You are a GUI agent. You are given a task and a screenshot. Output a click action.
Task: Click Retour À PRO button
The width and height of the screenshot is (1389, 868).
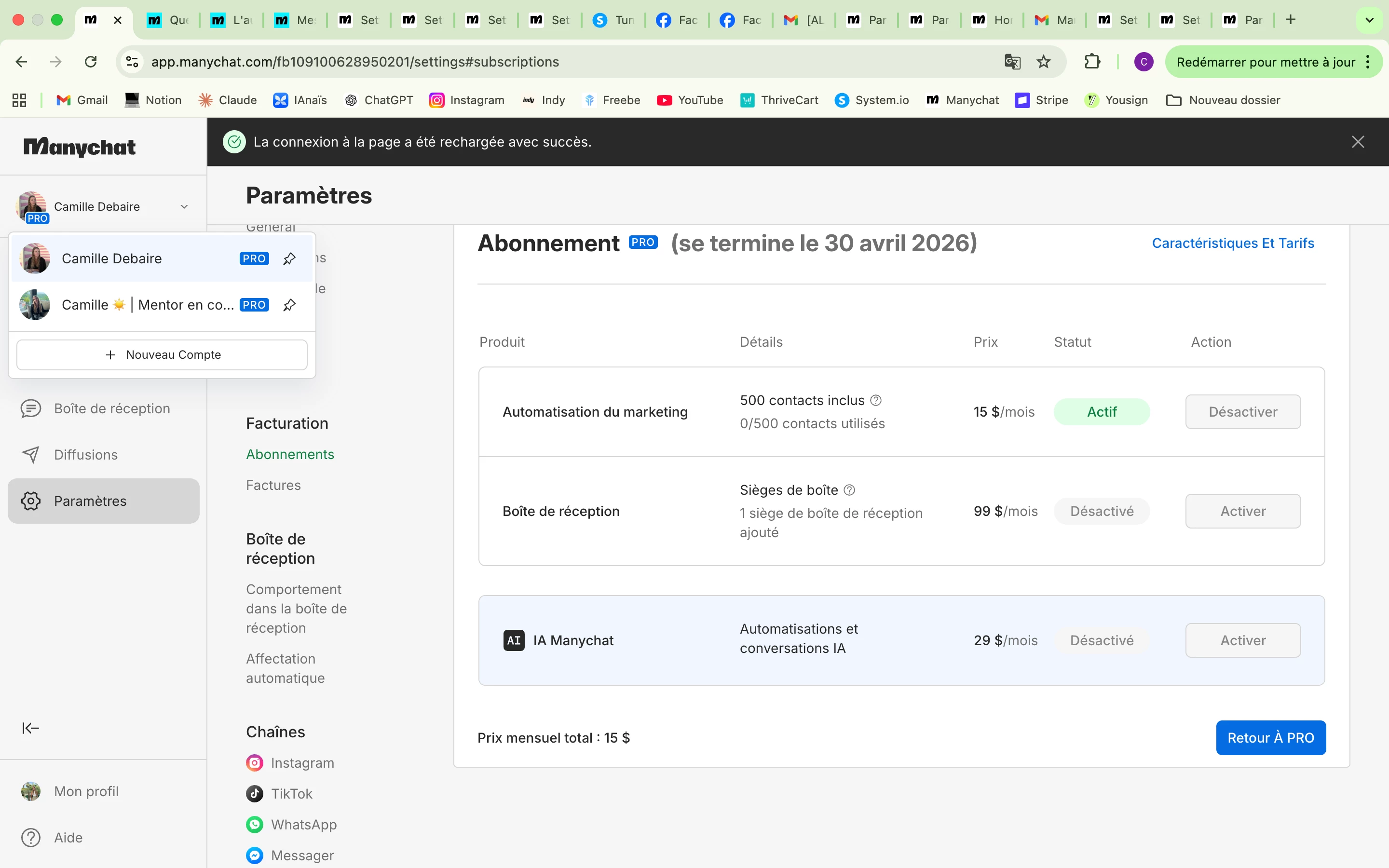click(x=1270, y=738)
